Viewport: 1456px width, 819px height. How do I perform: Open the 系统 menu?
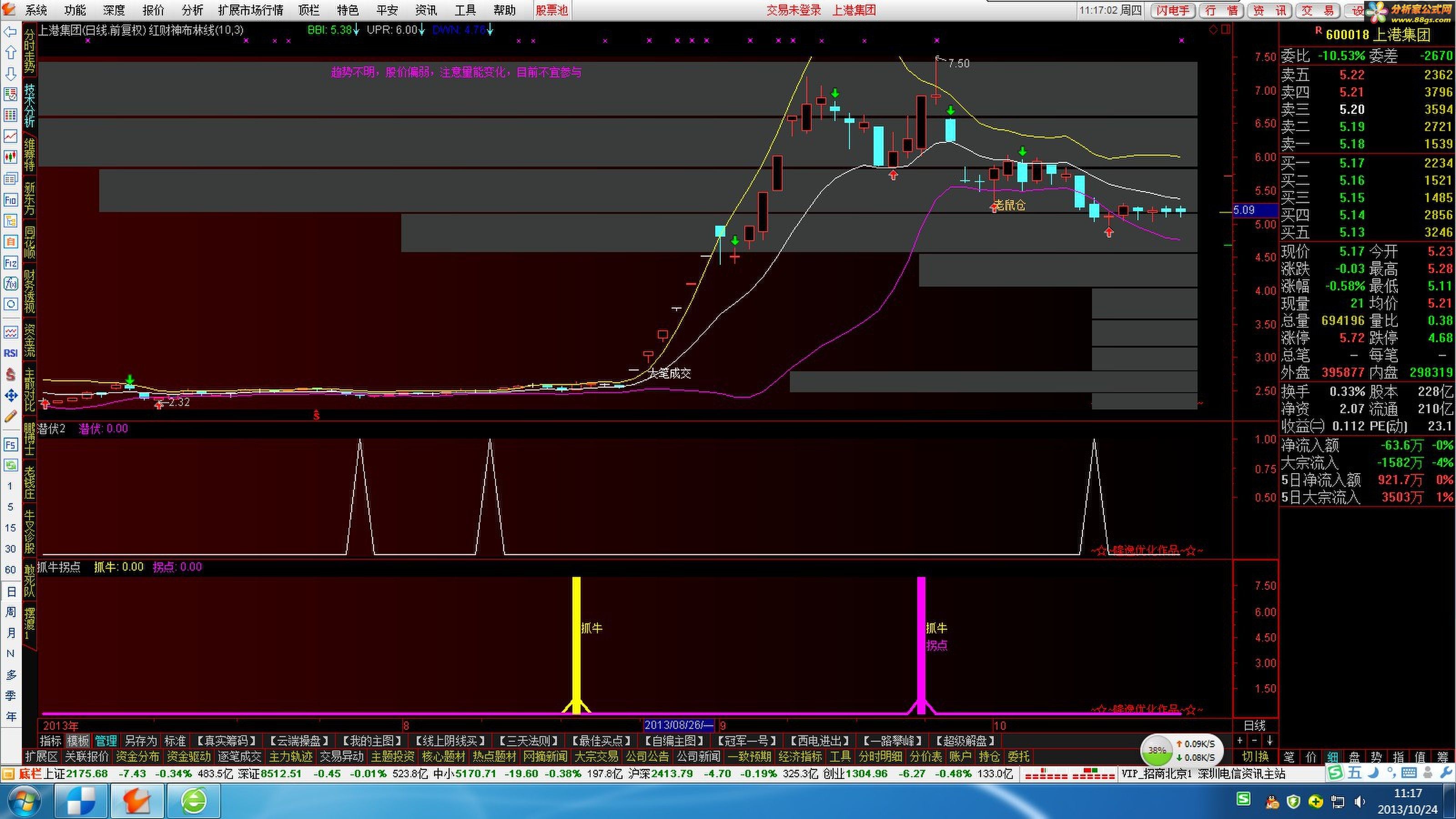pyautogui.click(x=36, y=10)
